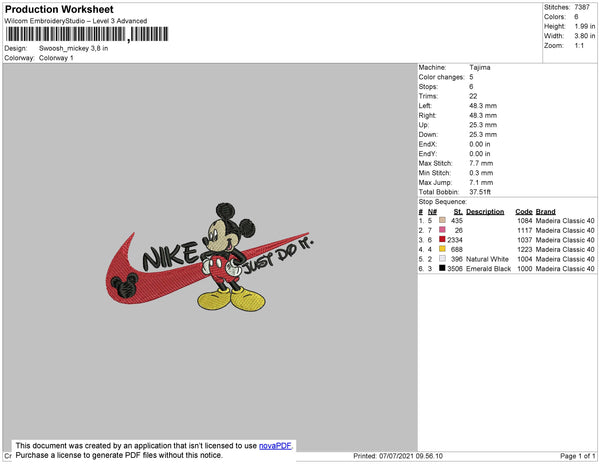
Task: Click the 'N#' column header
Action: click(432, 212)
